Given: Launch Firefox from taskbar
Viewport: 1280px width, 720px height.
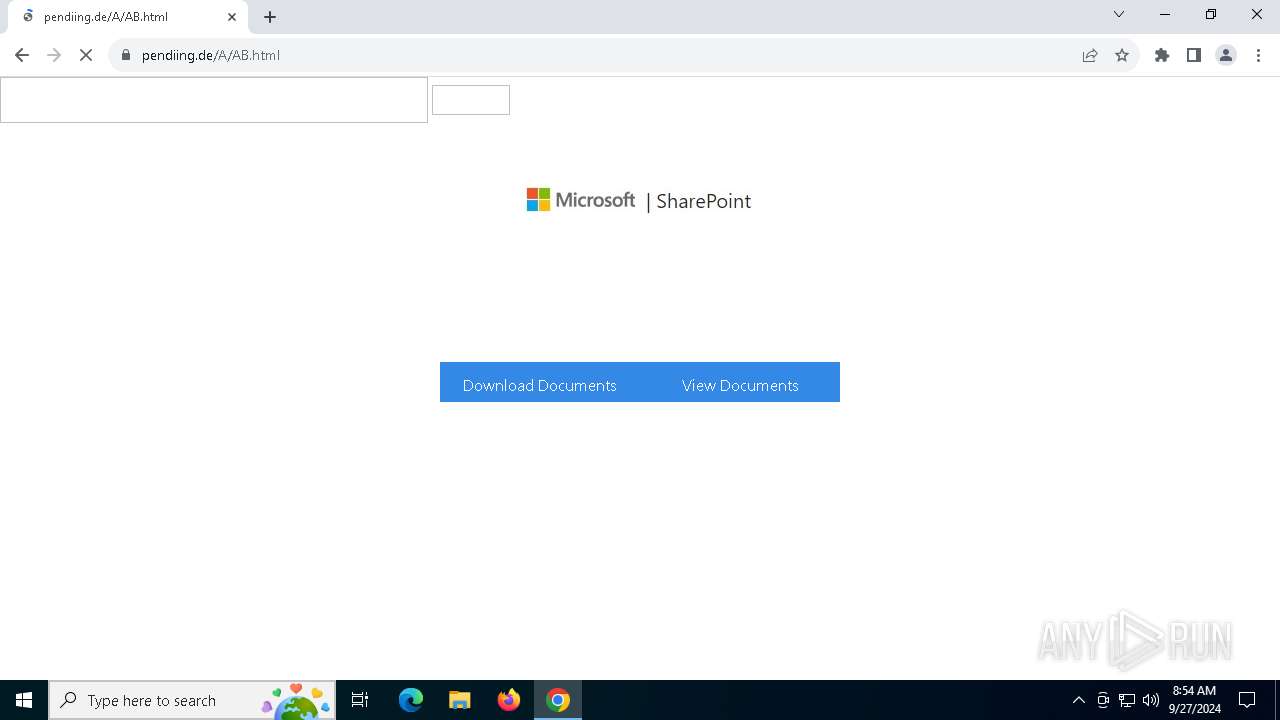Looking at the screenshot, I should click(x=509, y=700).
